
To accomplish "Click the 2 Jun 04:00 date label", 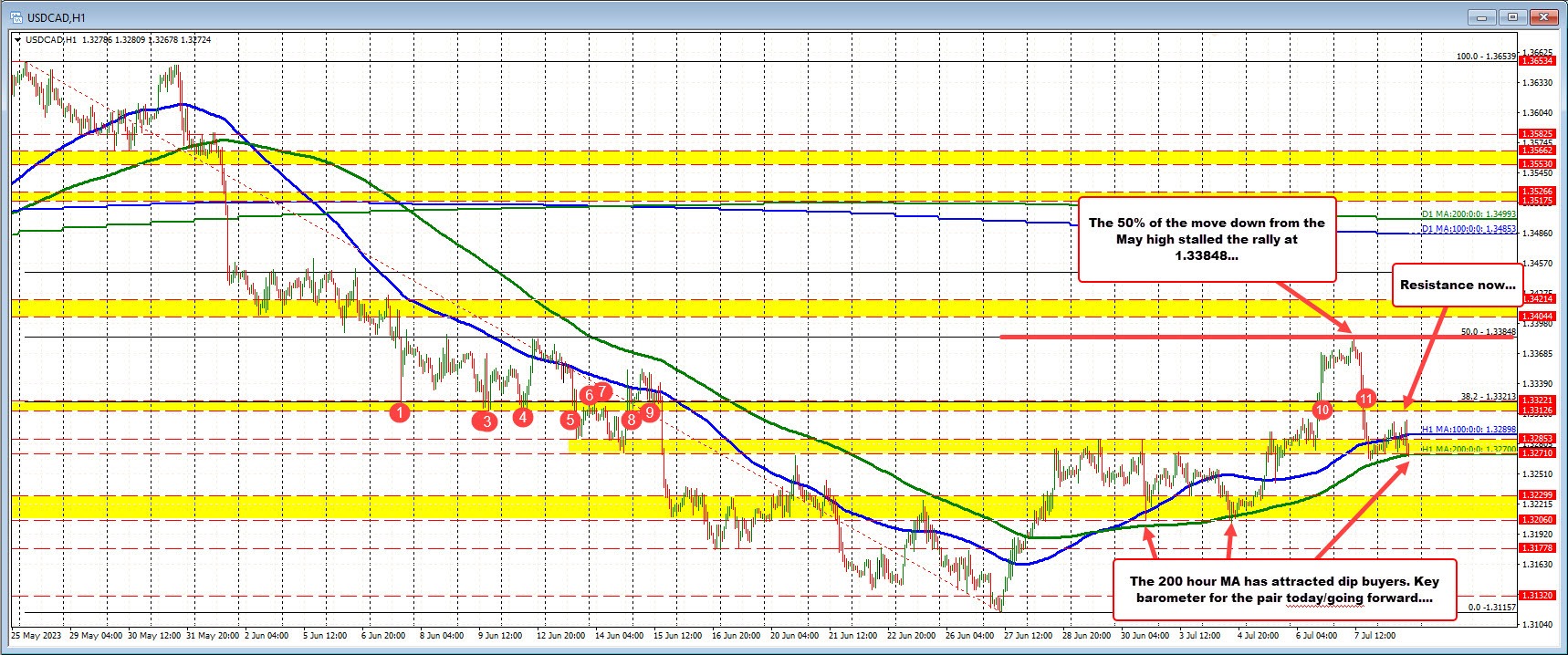I will 267,635.
